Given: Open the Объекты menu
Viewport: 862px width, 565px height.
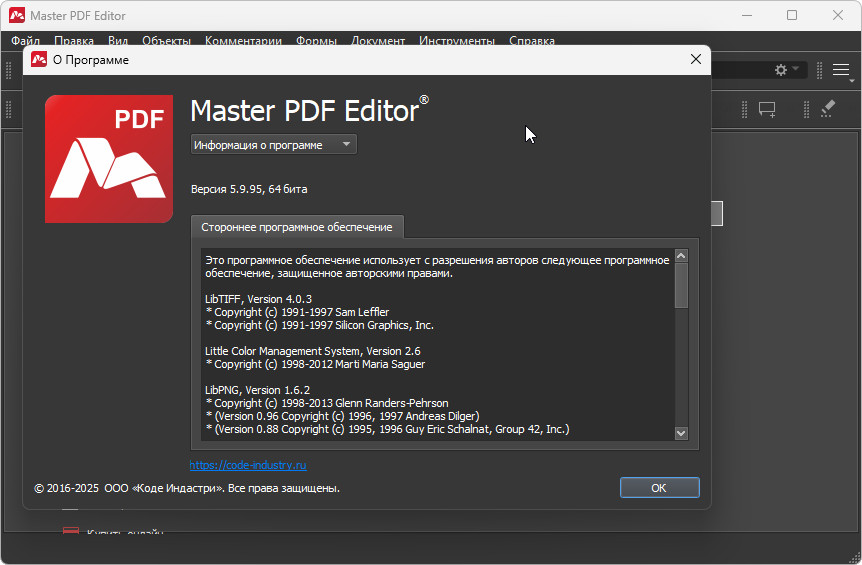Looking at the screenshot, I should click(166, 41).
